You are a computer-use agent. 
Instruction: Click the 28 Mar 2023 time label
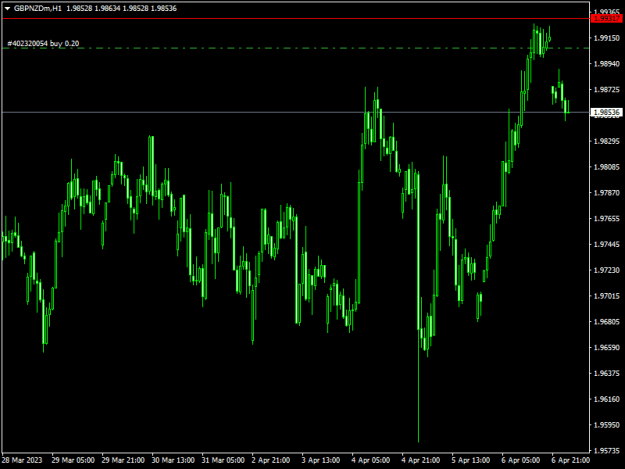click(x=22, y=460)
